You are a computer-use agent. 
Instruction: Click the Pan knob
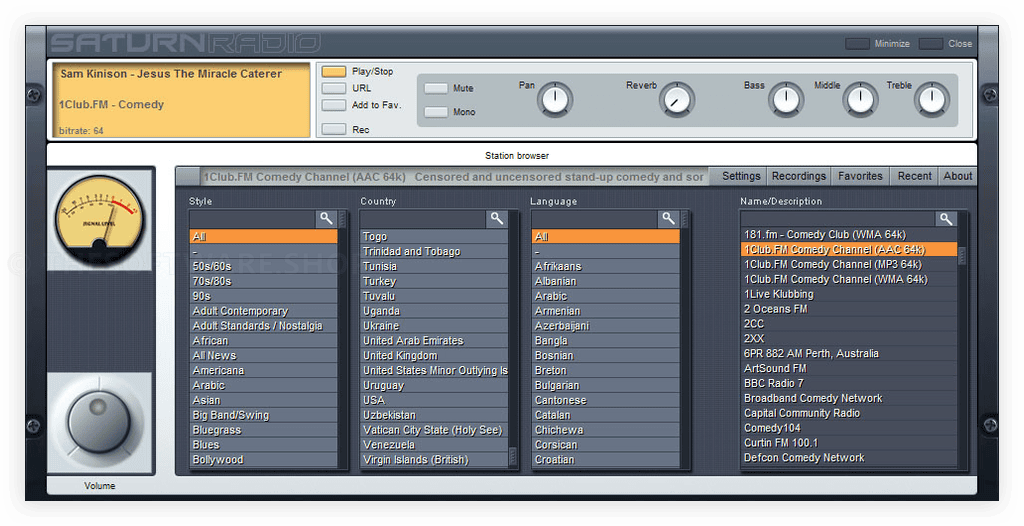(x=555, y=100)
